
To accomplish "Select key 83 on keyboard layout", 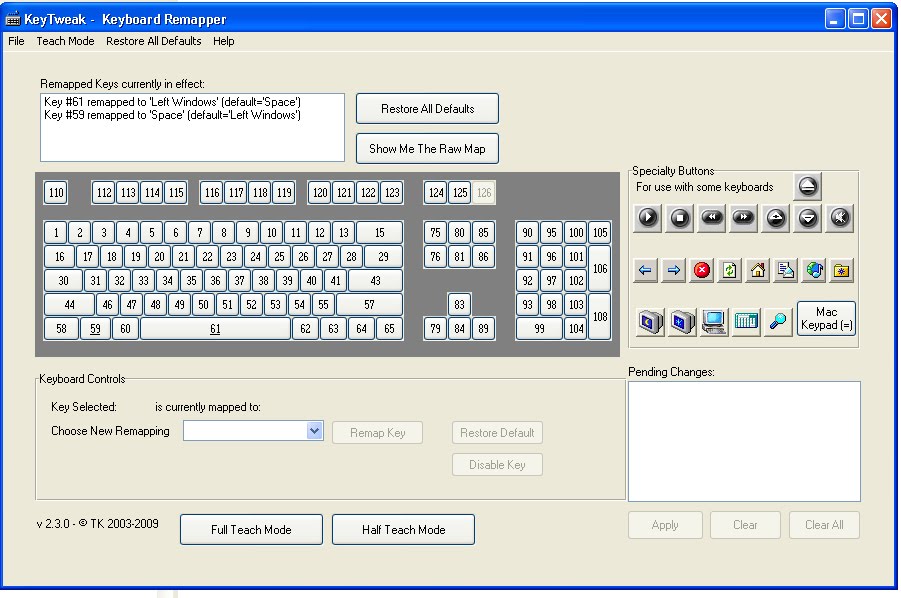I will (459, 304).
